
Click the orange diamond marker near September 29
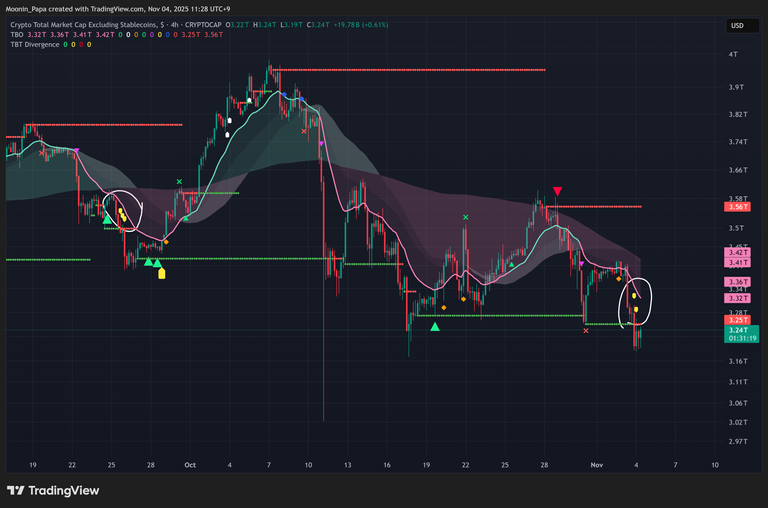pos(166,242)
